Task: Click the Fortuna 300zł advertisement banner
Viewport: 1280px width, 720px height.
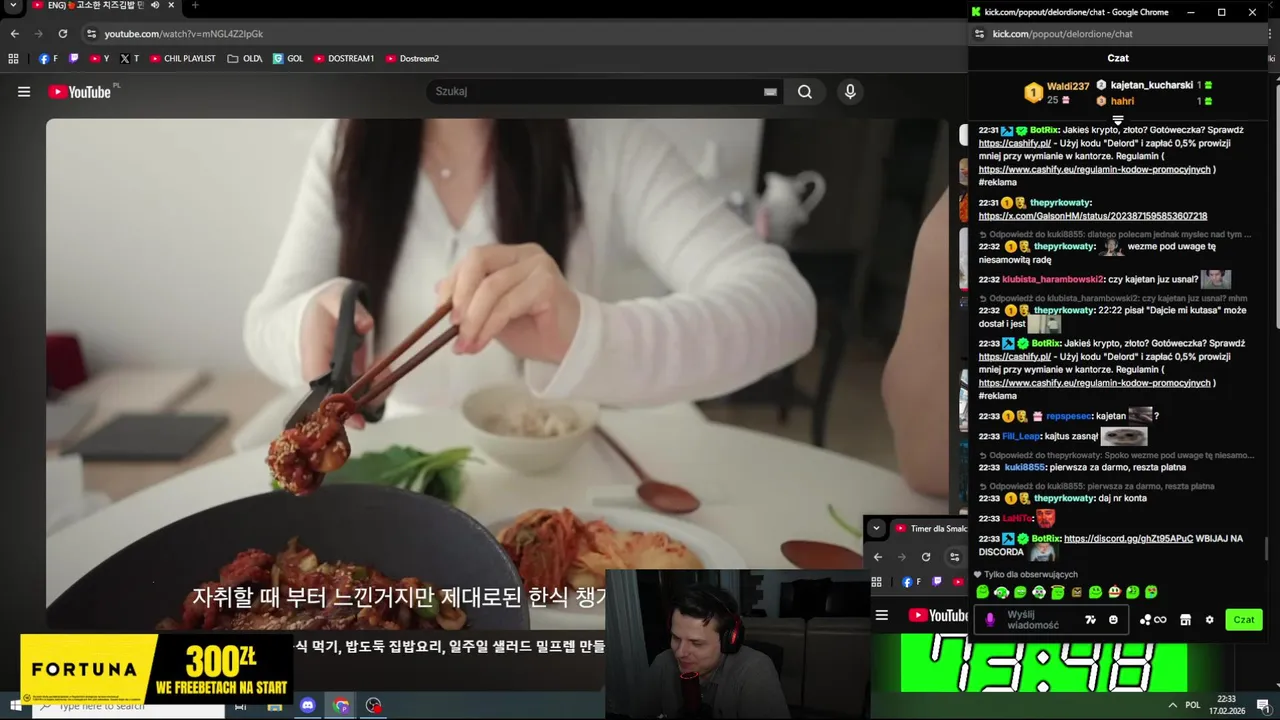Action: click(156, 668)
